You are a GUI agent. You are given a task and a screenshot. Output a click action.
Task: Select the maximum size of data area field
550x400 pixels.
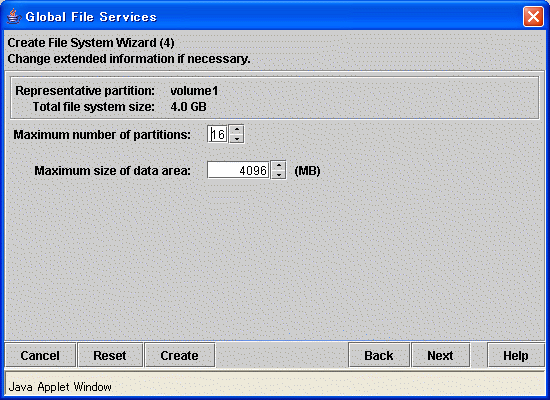[x=238, y=171]
